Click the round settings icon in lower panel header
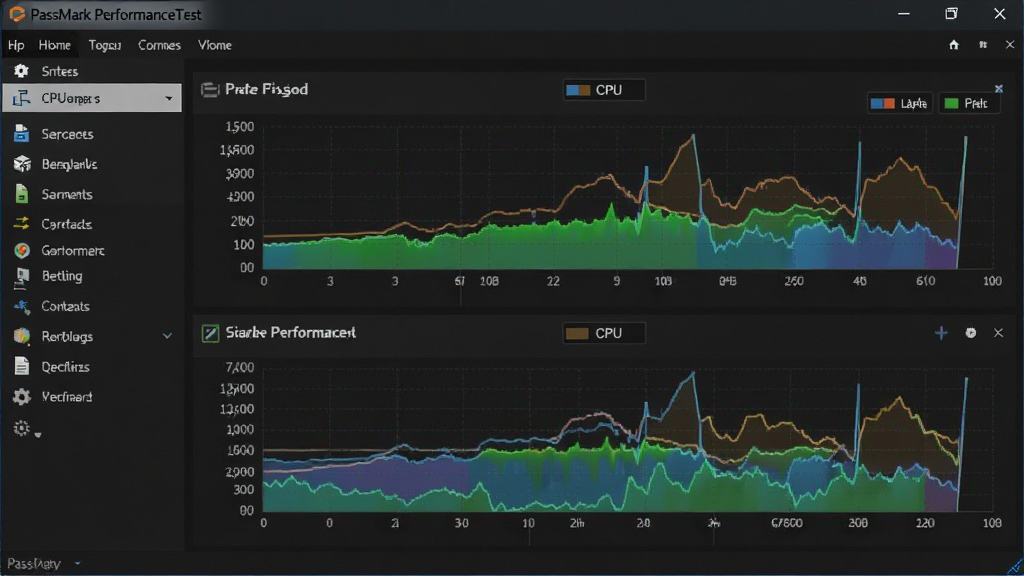This screenshot has height=576, width=1024. [x=971, y=333]
